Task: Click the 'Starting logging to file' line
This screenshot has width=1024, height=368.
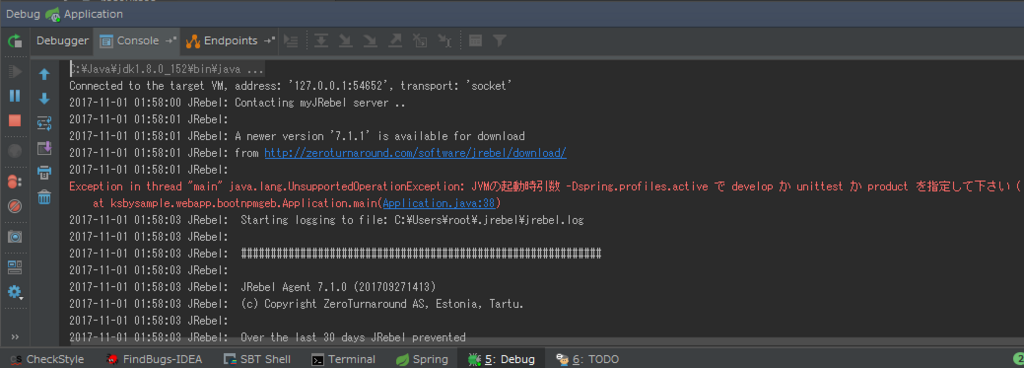Action: 327,220
